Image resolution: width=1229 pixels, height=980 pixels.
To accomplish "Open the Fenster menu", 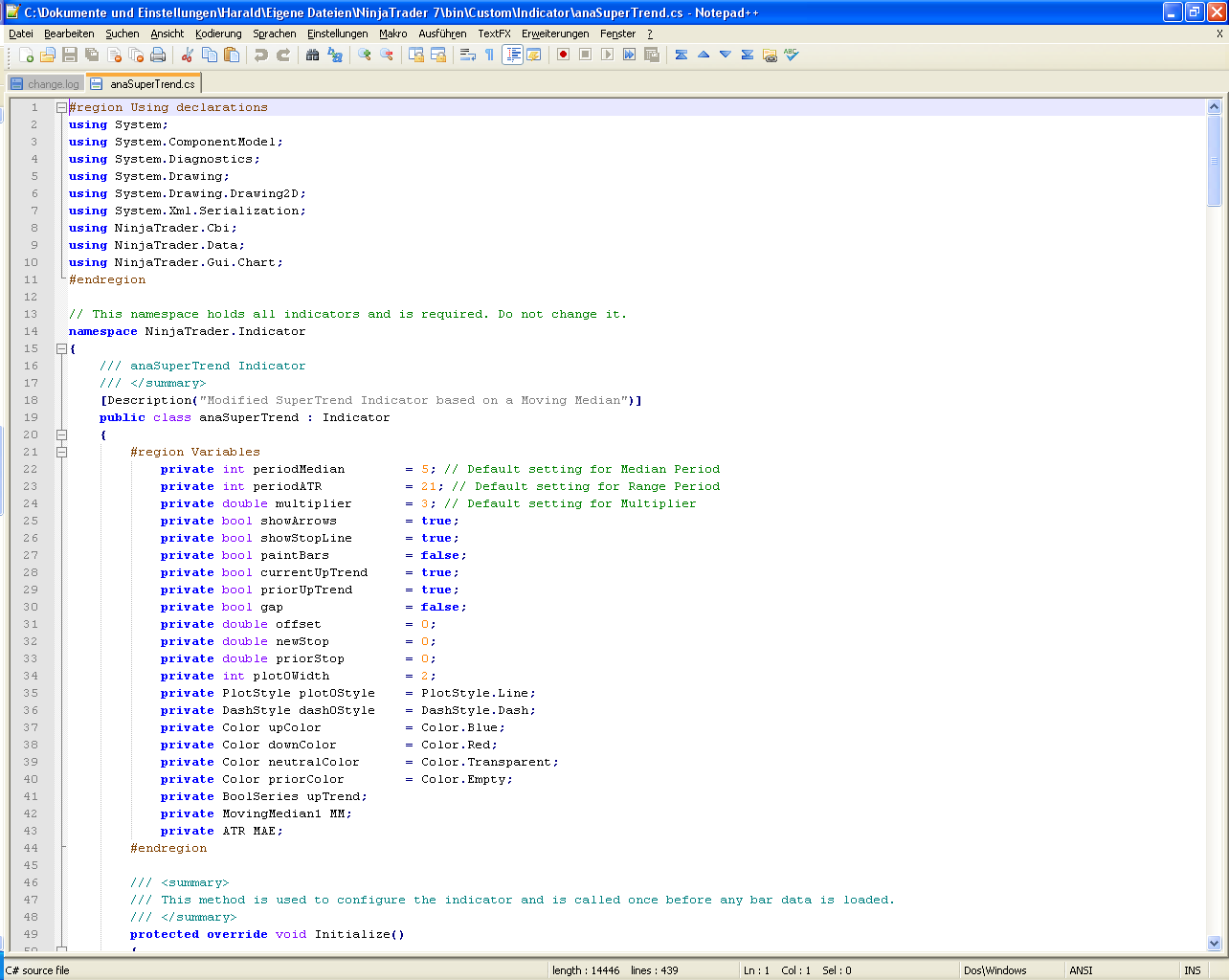I will pos(618,33).
